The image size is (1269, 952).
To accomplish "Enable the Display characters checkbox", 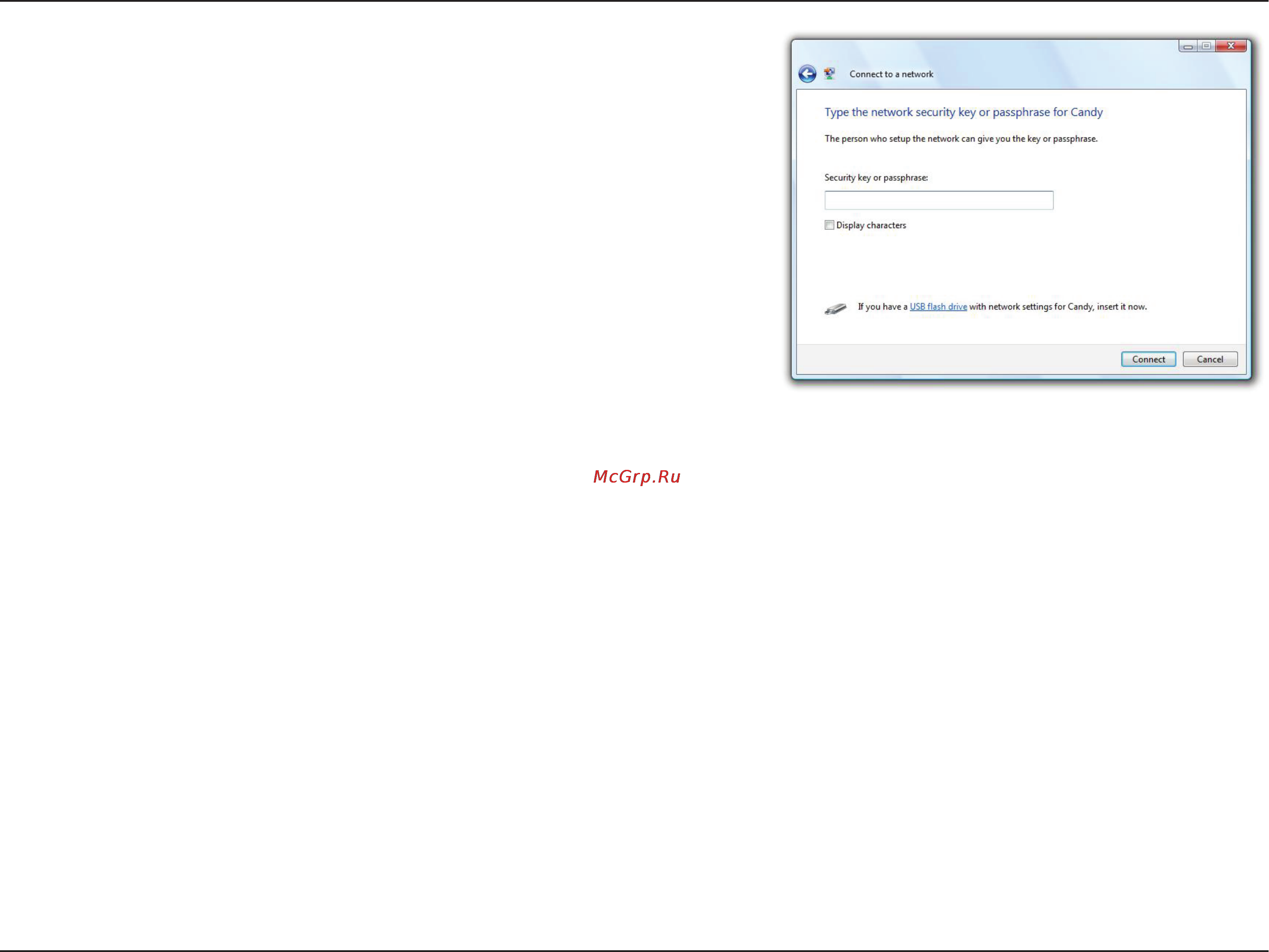I will pyautogui.click(x=829, y=225).
